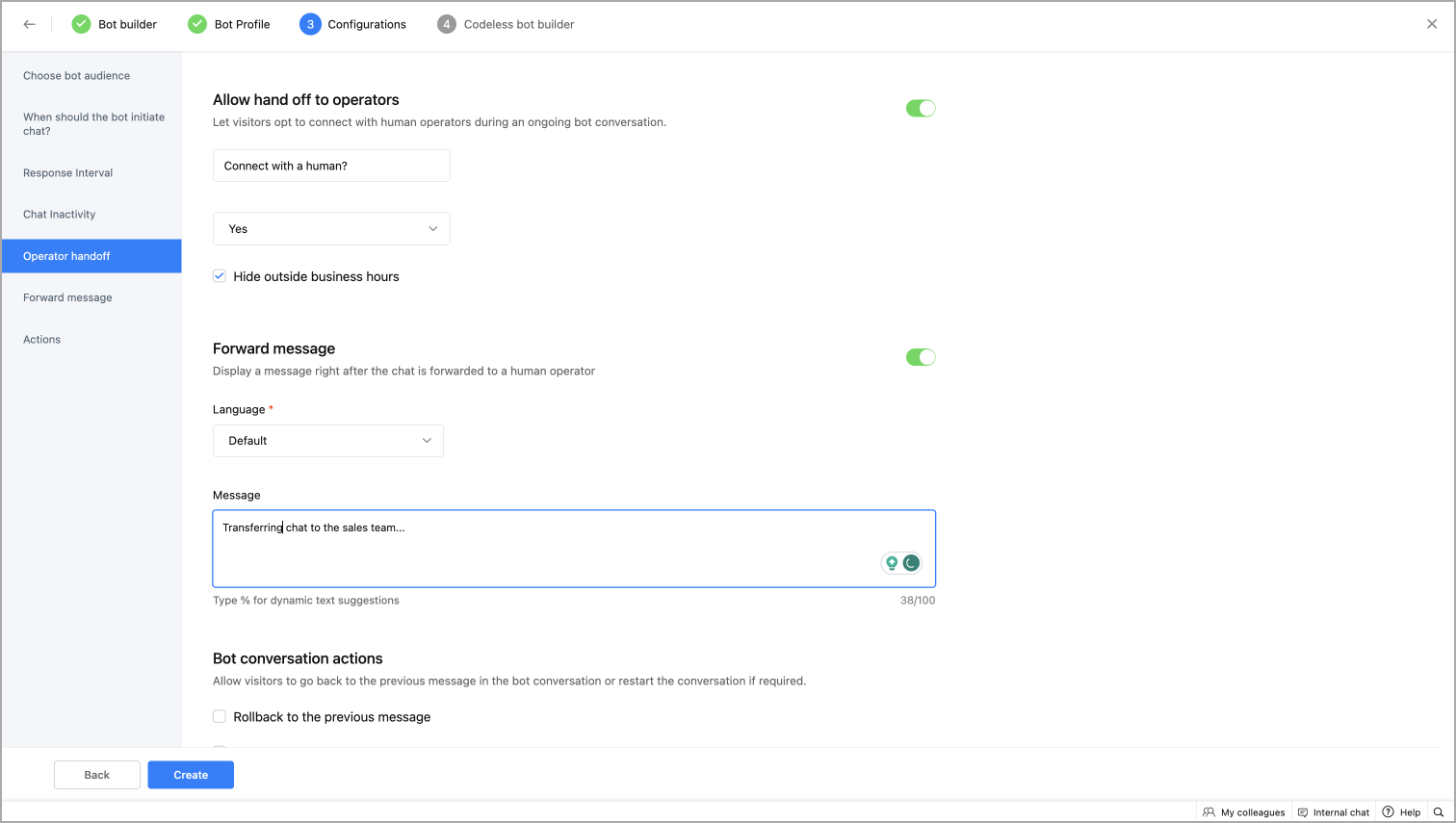Click the back arrow in the header
This screenshot has height=823, width=1456.
point(30,24)
